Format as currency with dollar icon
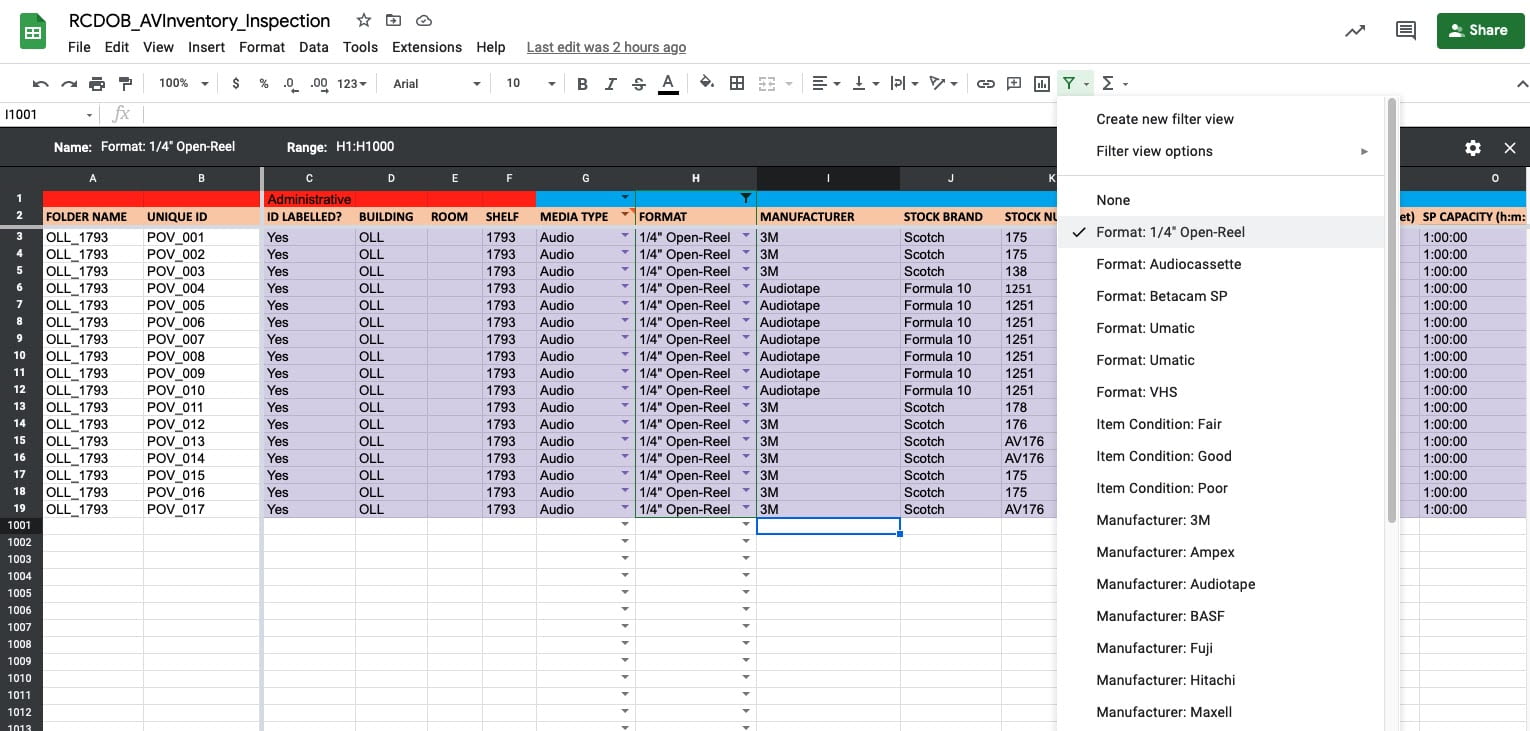Image resolution: width=1530 pixels, height=731 pixels. point(236,84)
